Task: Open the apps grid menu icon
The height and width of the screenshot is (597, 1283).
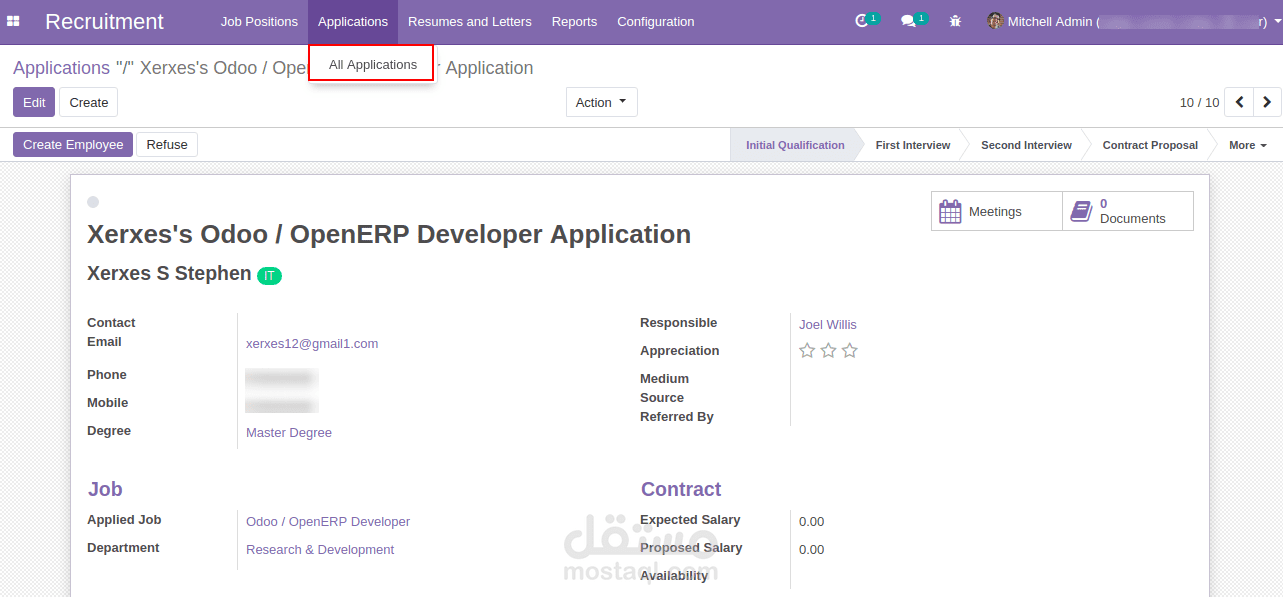Action: click(14, 21)
